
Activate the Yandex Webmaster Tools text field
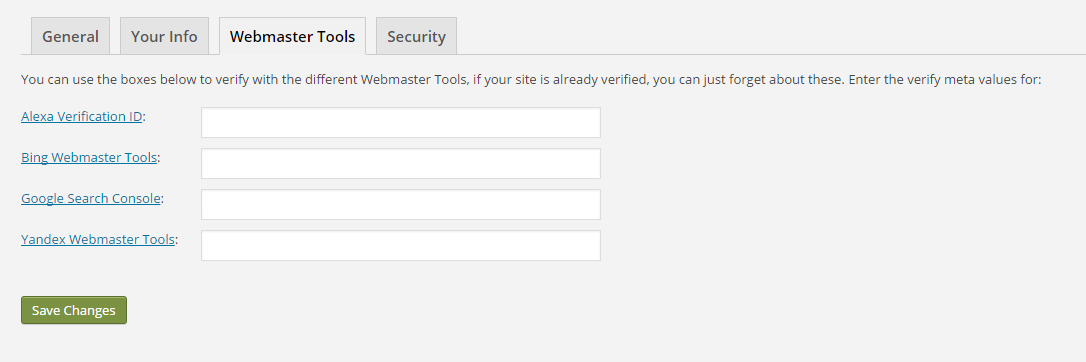(401, 246)
